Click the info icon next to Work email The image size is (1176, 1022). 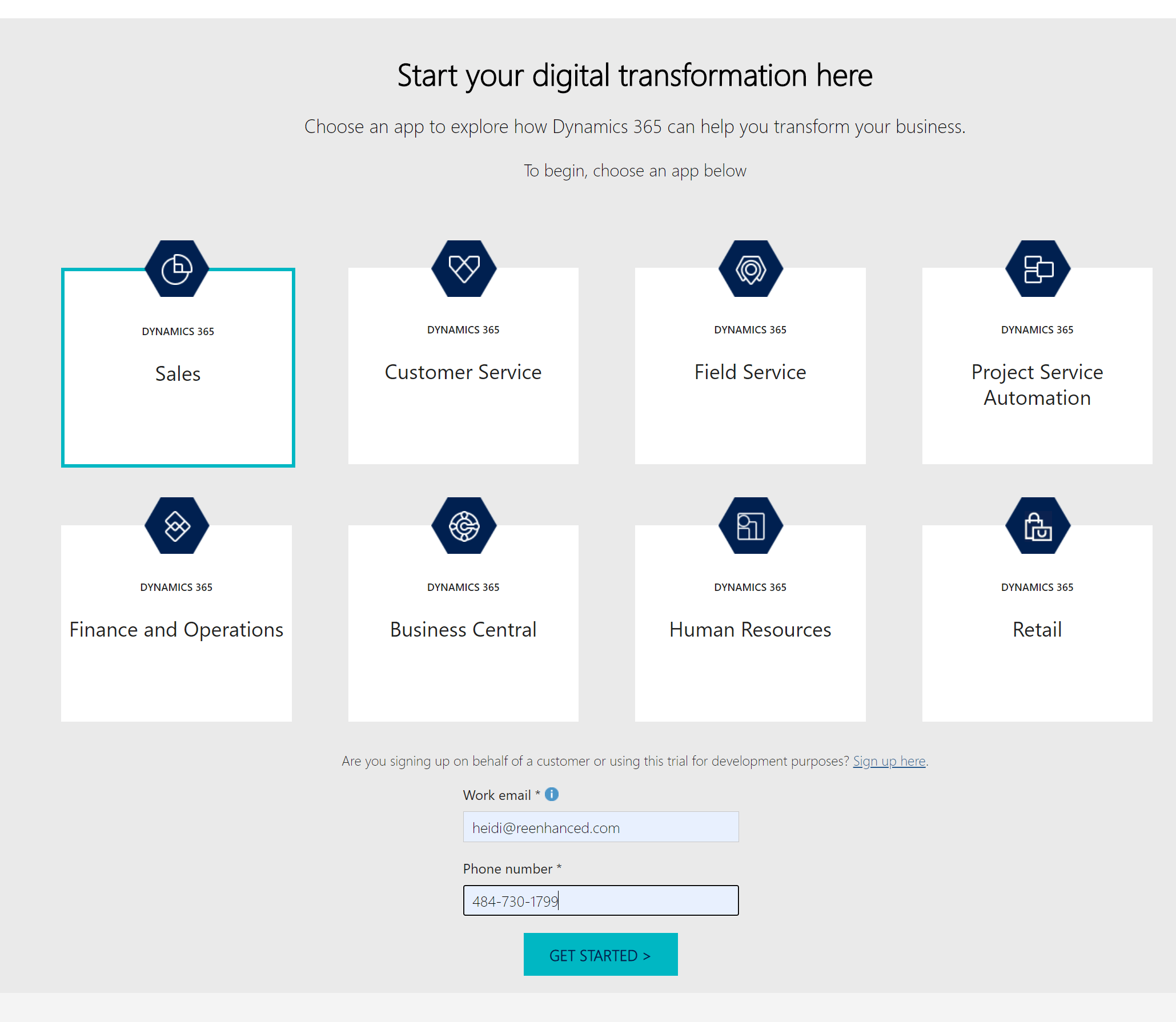pos(551,794)
